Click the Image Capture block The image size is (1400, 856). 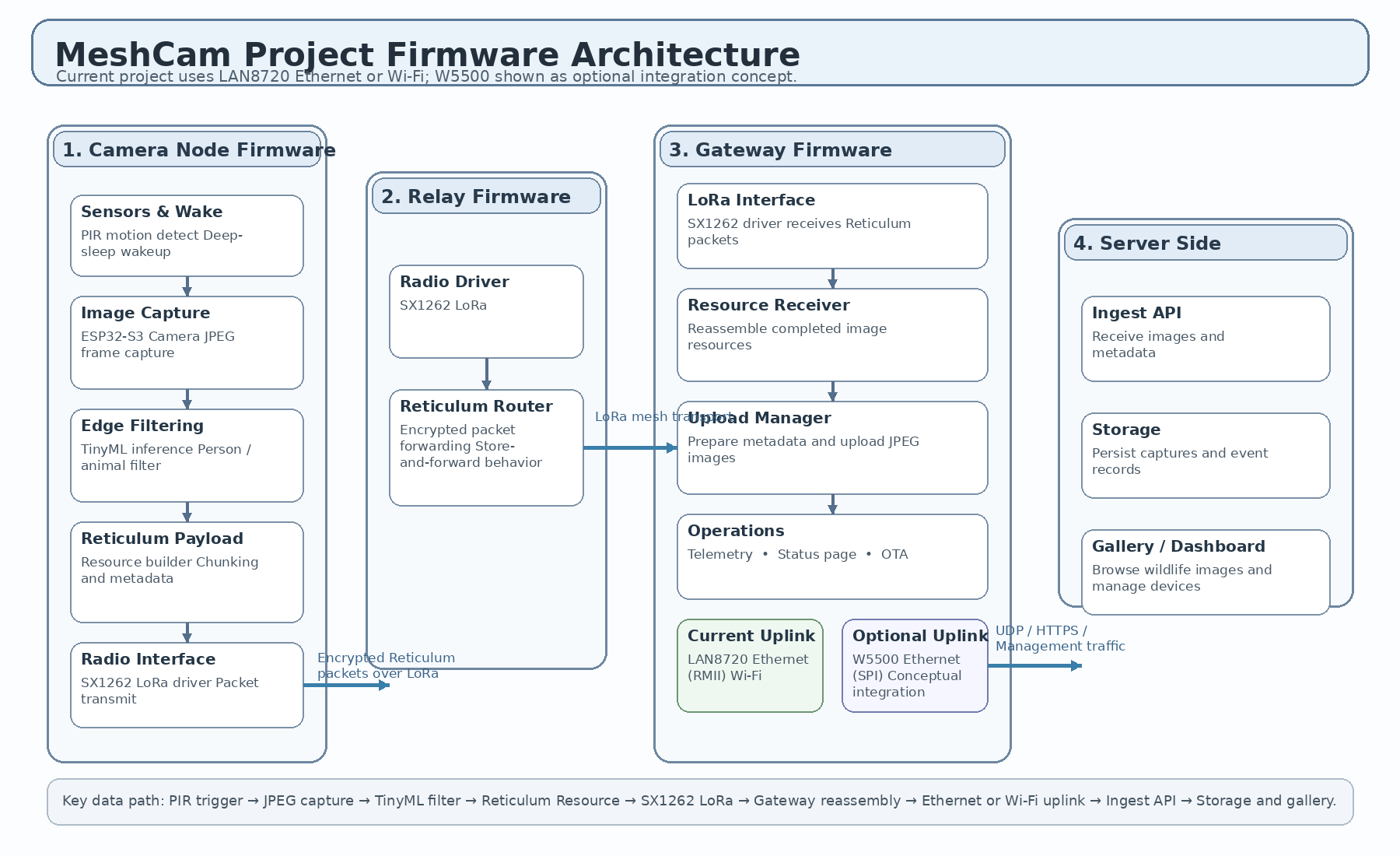coord(187,342)
